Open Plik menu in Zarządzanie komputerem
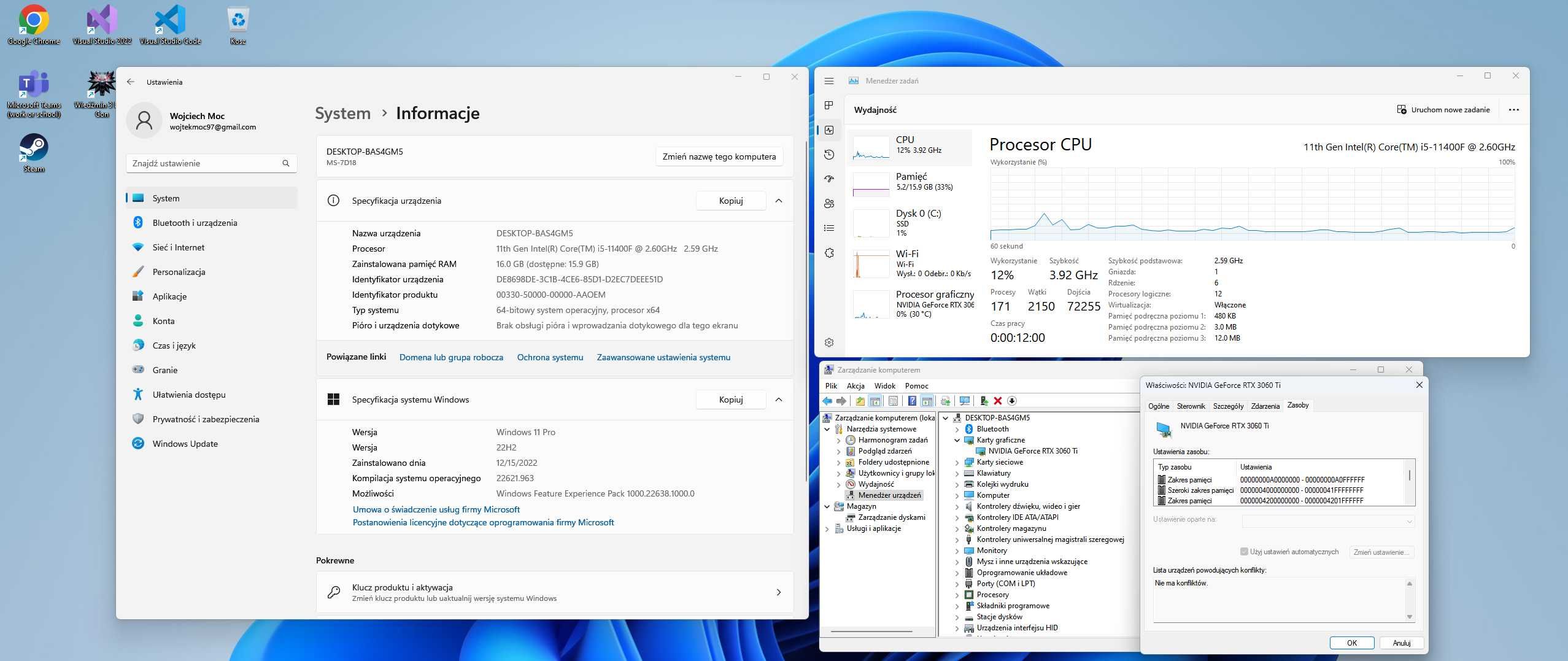 coord(831,386)
